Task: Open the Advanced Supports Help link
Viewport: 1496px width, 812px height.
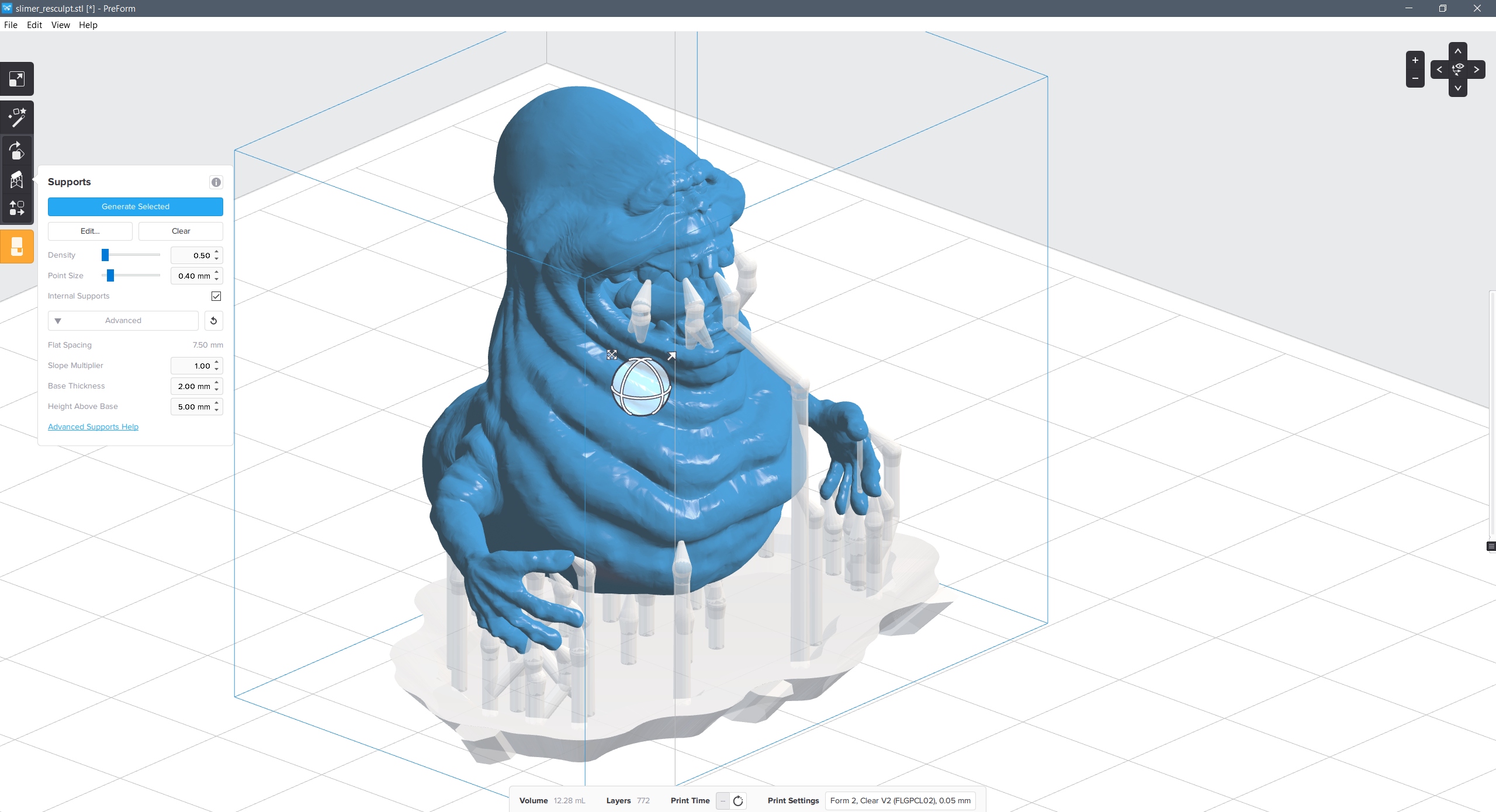Action: click(x=93, y=427)
